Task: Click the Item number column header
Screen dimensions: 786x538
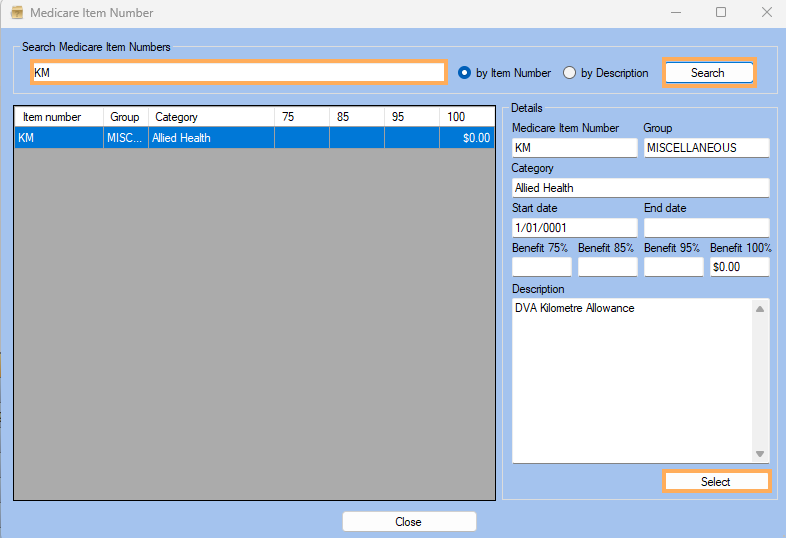Action: pos(59,117)
